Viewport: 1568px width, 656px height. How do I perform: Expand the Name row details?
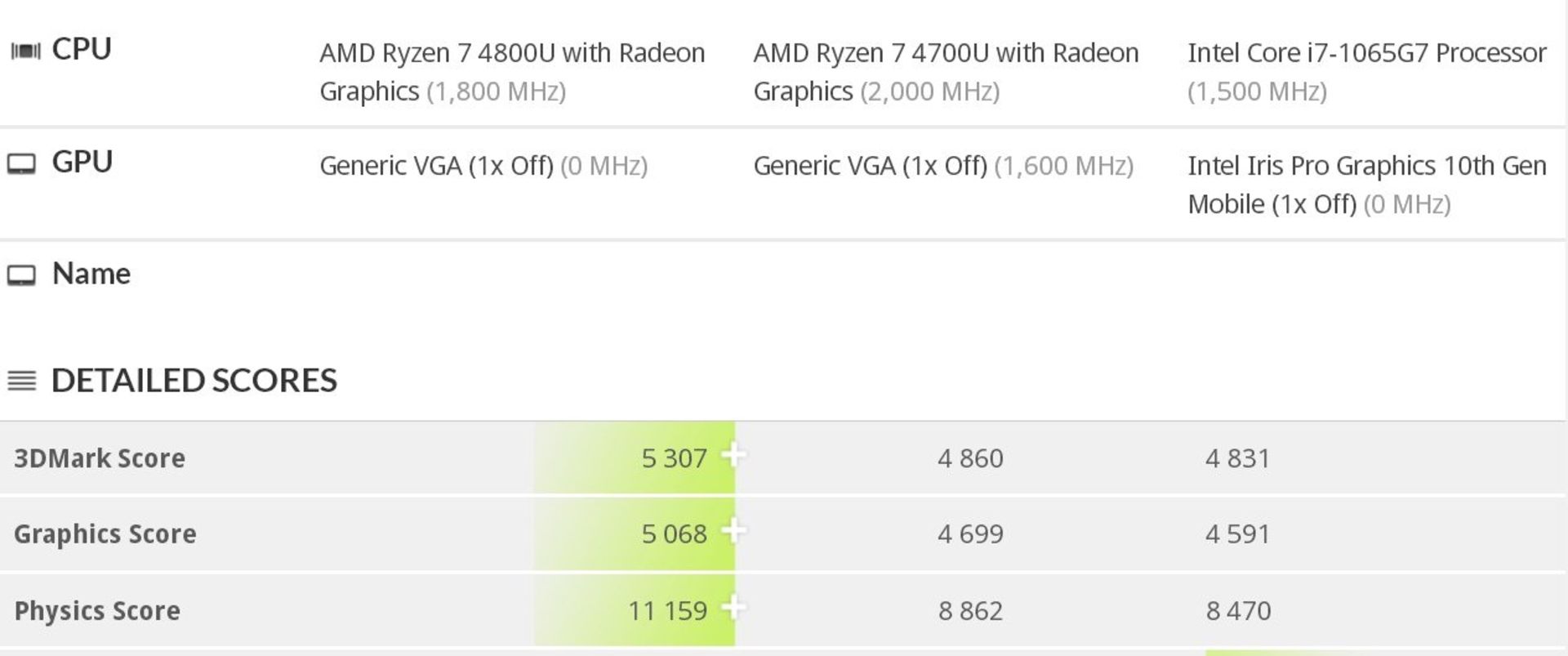click(x=90, y=274)
